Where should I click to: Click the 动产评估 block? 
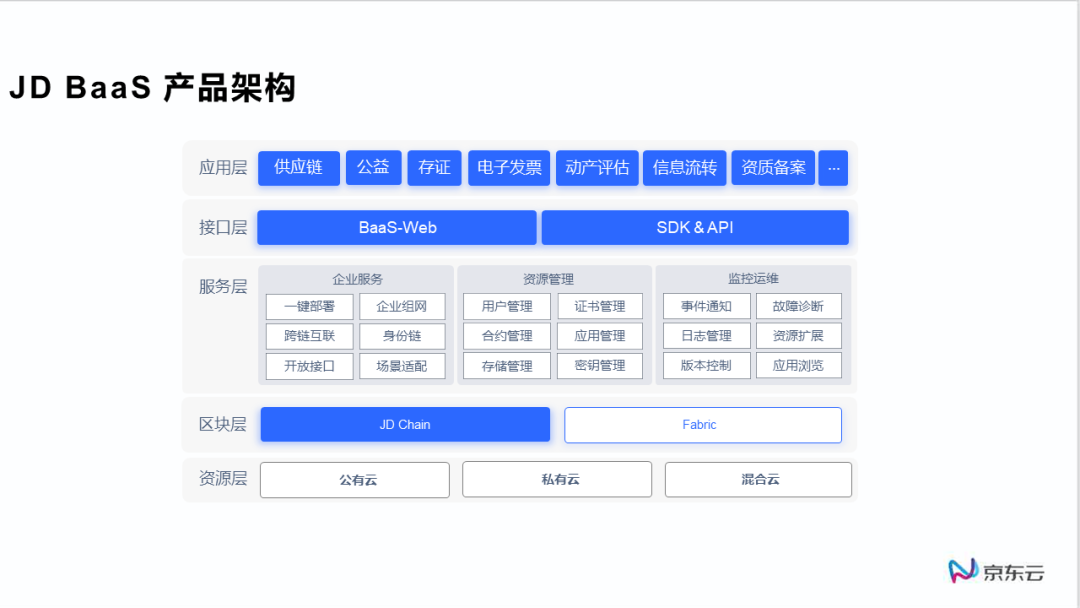click(597, 168)
